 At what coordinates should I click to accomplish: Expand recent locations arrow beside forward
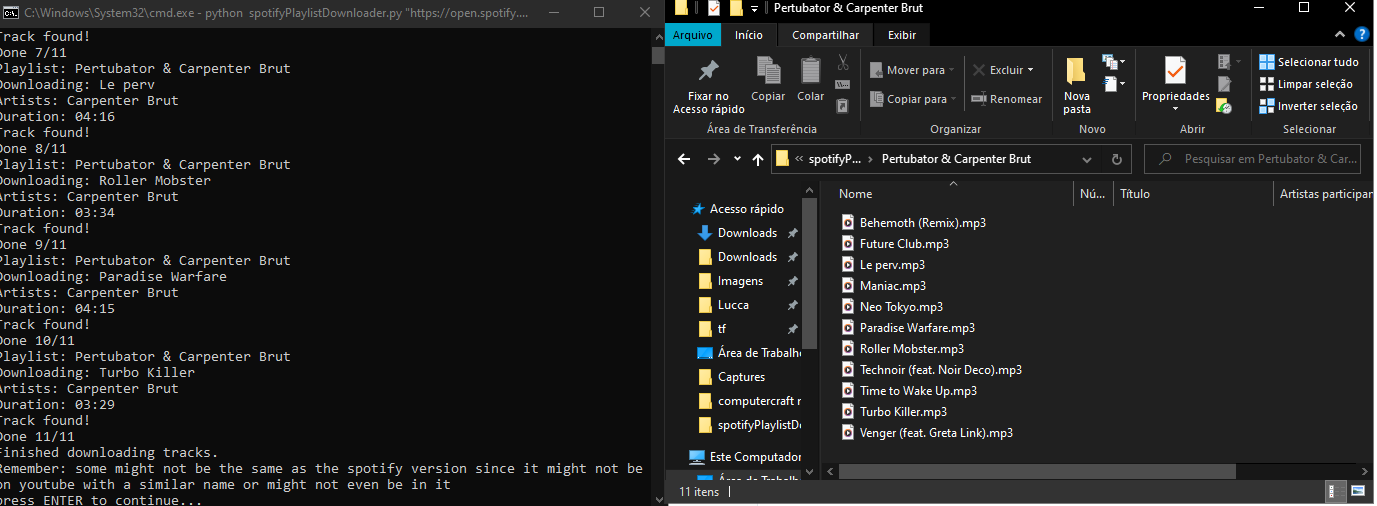tap(738, 159)
